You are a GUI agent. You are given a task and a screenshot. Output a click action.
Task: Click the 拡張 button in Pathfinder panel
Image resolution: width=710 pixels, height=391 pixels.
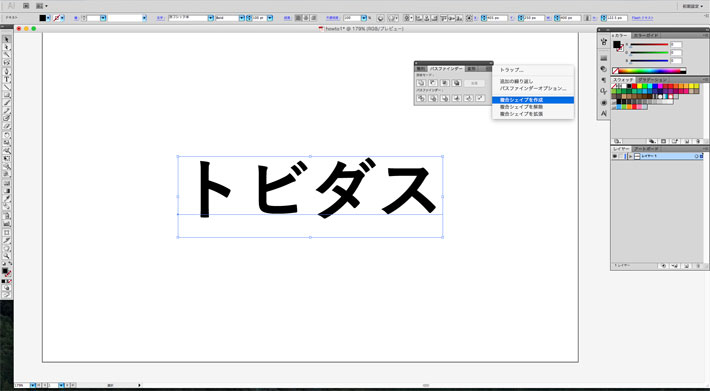click(x=474, y=83)
